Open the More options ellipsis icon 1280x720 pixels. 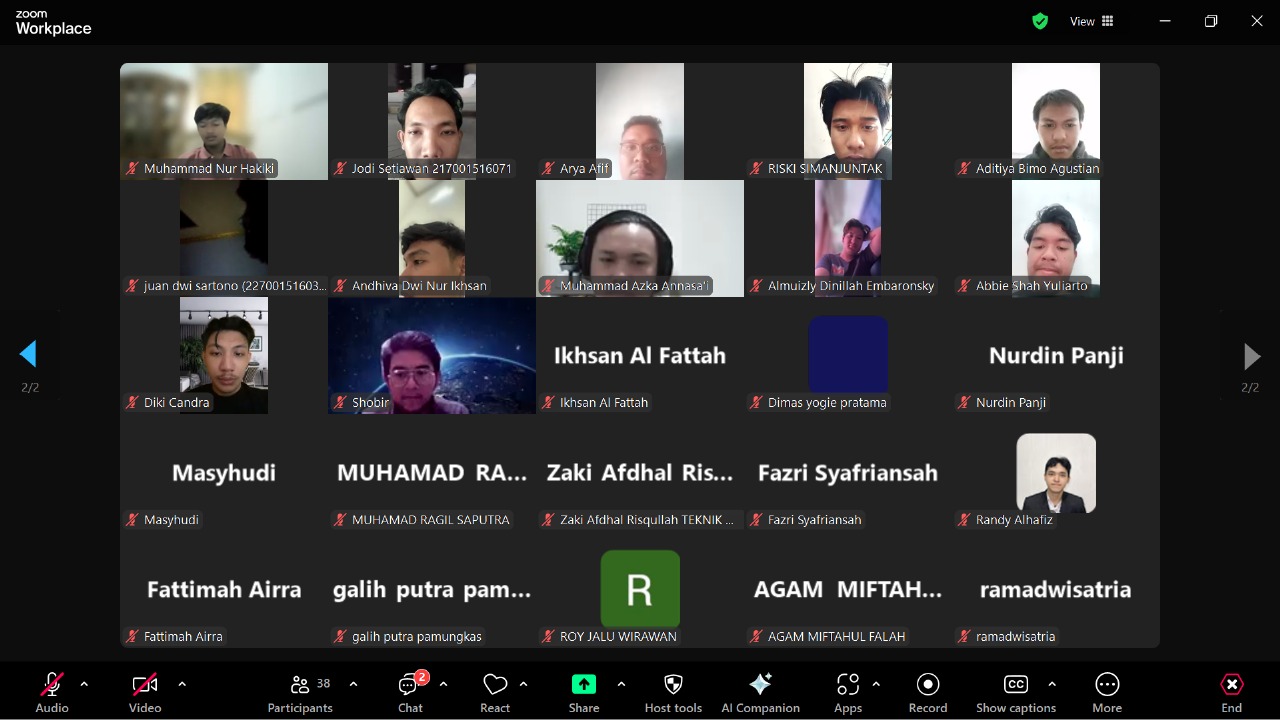point(1107,684)
